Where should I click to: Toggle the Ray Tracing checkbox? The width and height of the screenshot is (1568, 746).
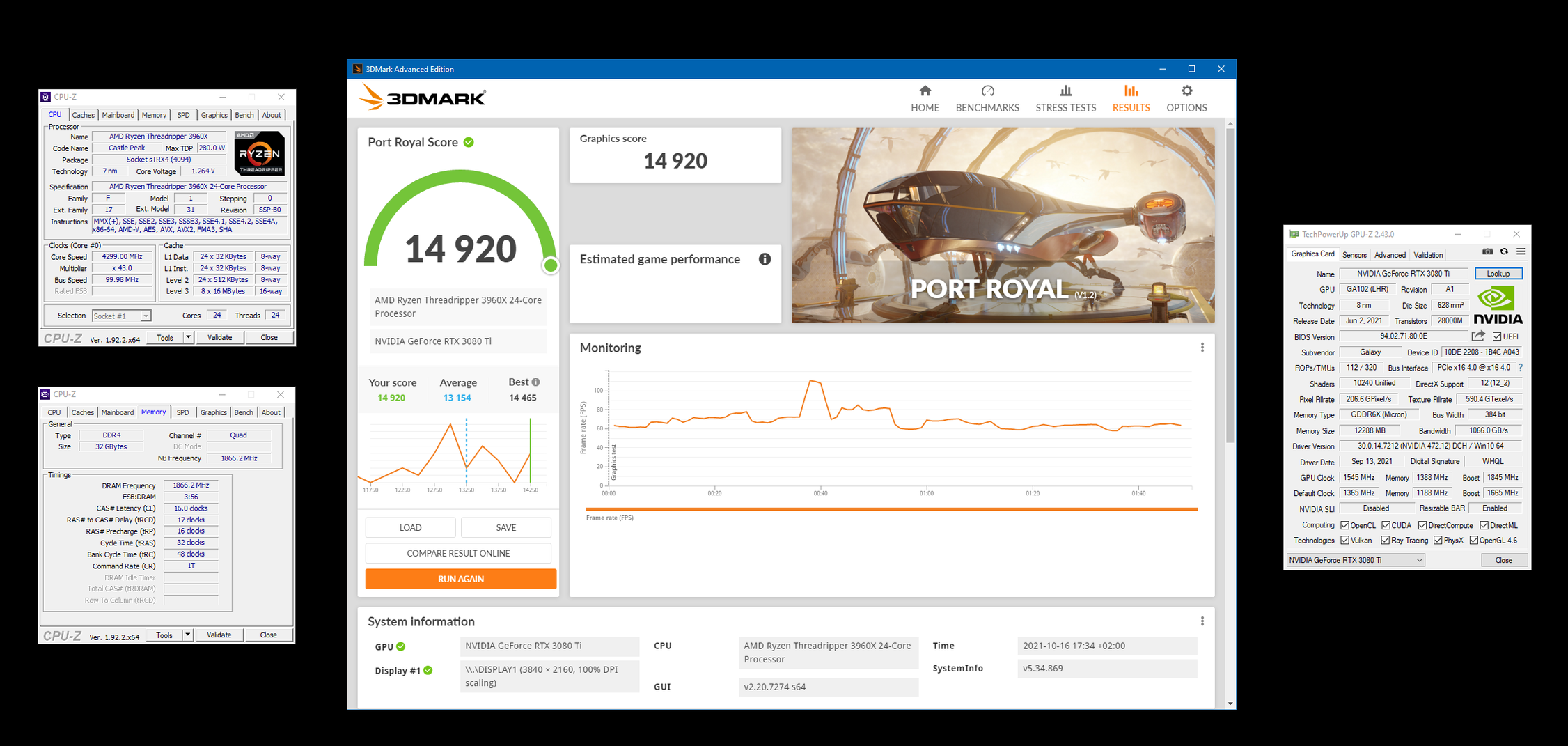[x=1385, y=541]
